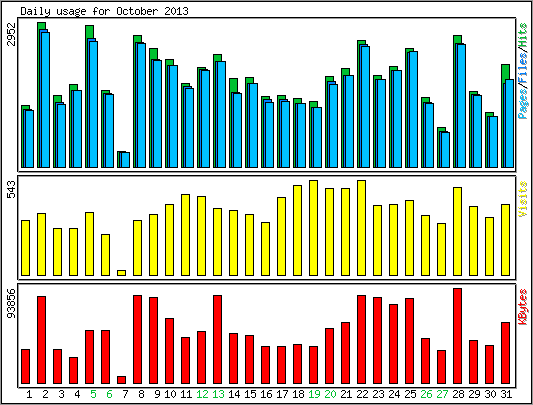Image resolution: width=533 pixels, height=405 pixels.
Task: Click day 7 on the x-axis
Action: tap(125, 394)
